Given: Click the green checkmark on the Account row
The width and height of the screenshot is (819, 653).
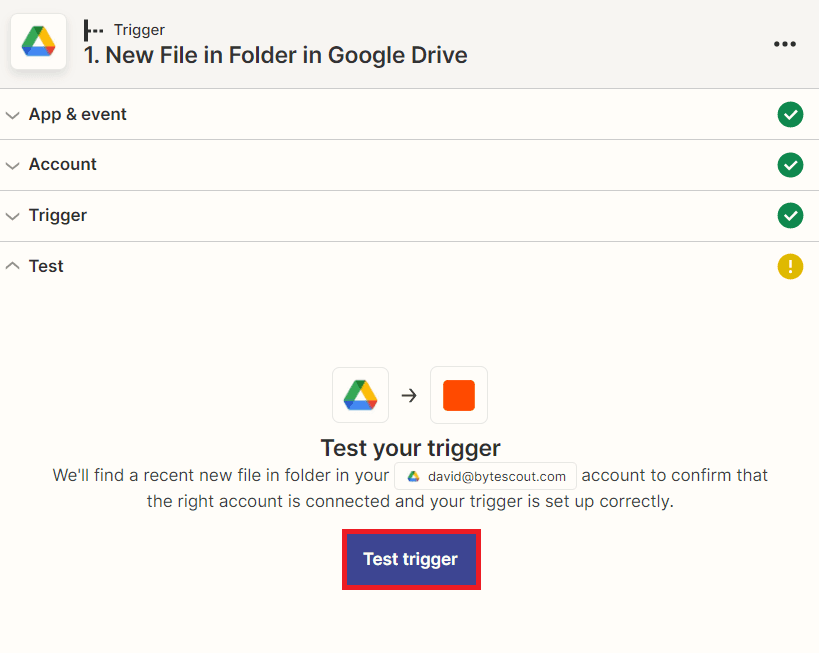Looking at the screenshot, I should (790, 165).
